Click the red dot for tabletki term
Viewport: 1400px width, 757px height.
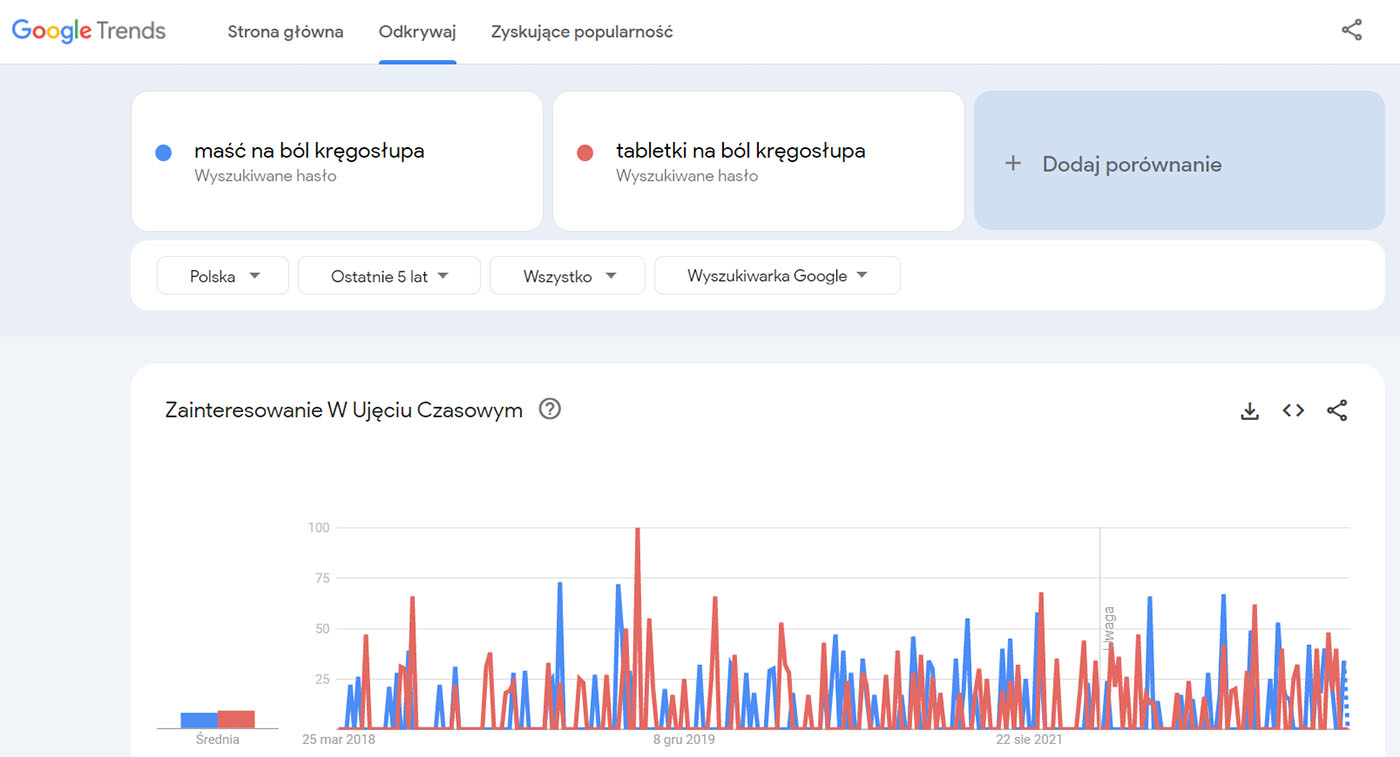(585, 153)
